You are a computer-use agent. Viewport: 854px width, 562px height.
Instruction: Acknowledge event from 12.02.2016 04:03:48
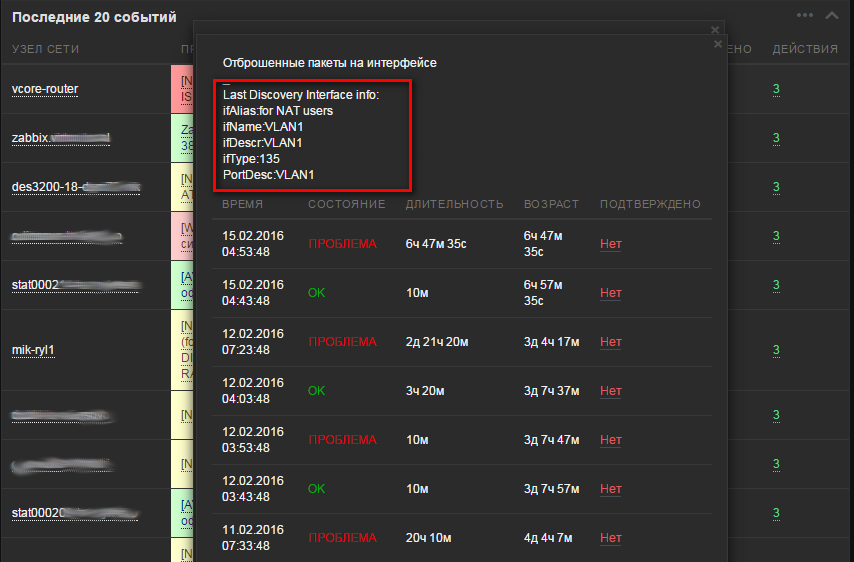click(x=611, y=391)
